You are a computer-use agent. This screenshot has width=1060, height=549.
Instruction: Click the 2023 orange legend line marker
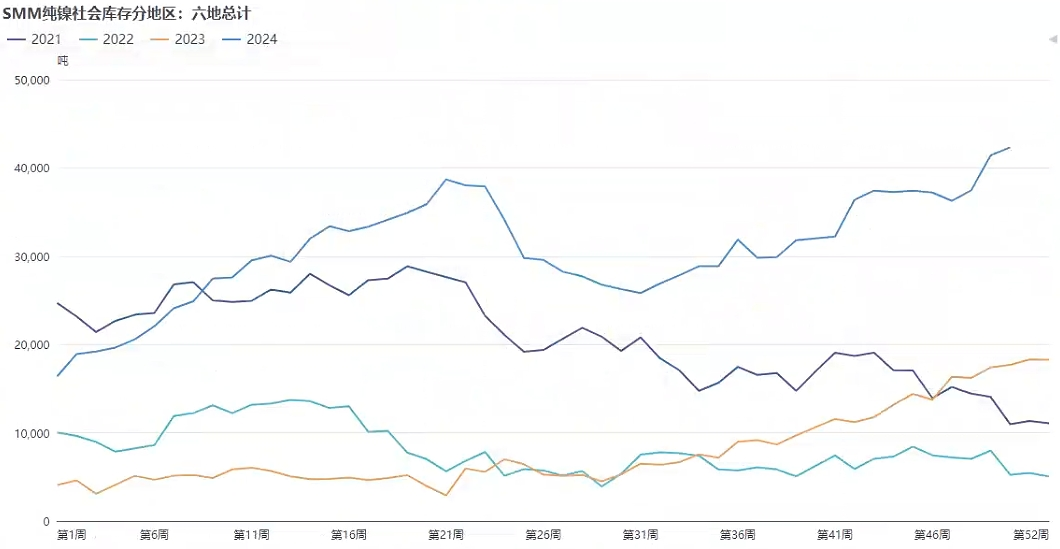162,39
